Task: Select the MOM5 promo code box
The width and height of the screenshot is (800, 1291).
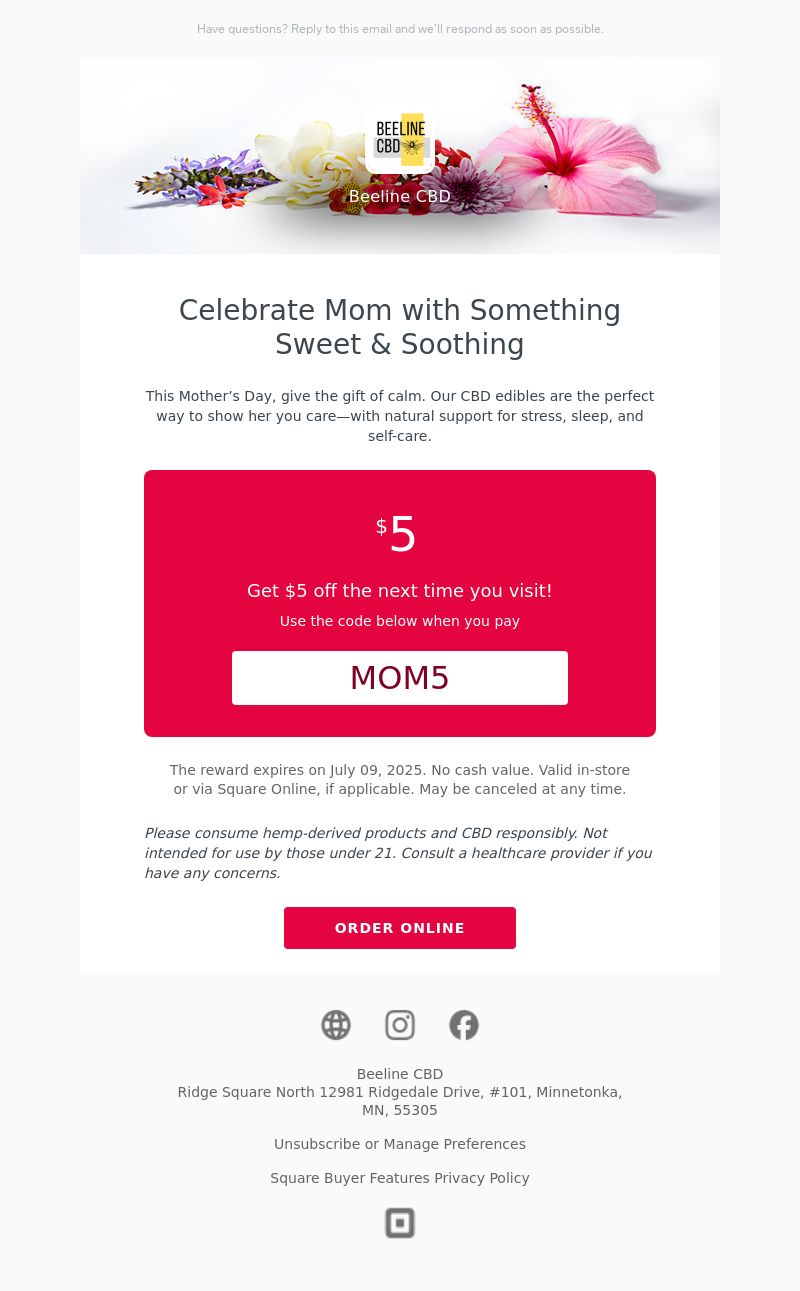Action: pyautogui.click(x=400, y=678)
